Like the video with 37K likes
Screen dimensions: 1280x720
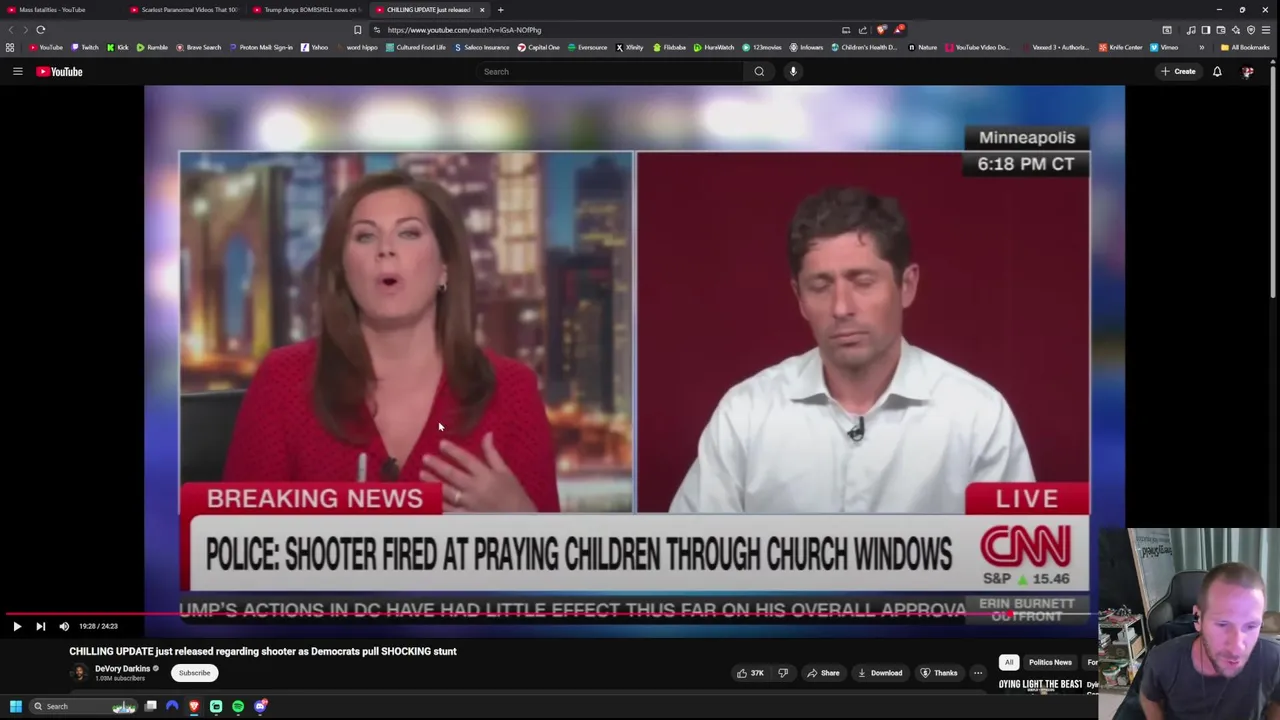click(x=750, y=673)
